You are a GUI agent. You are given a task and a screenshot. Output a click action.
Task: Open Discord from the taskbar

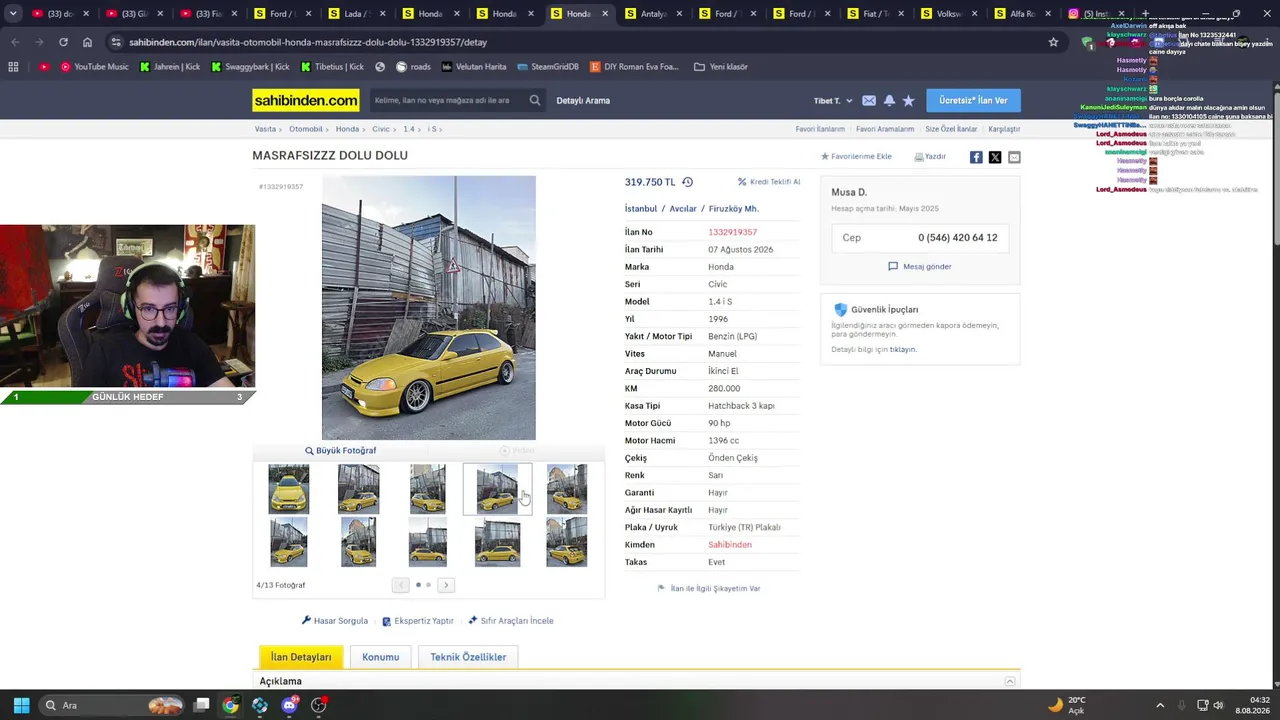click(290, 705)
